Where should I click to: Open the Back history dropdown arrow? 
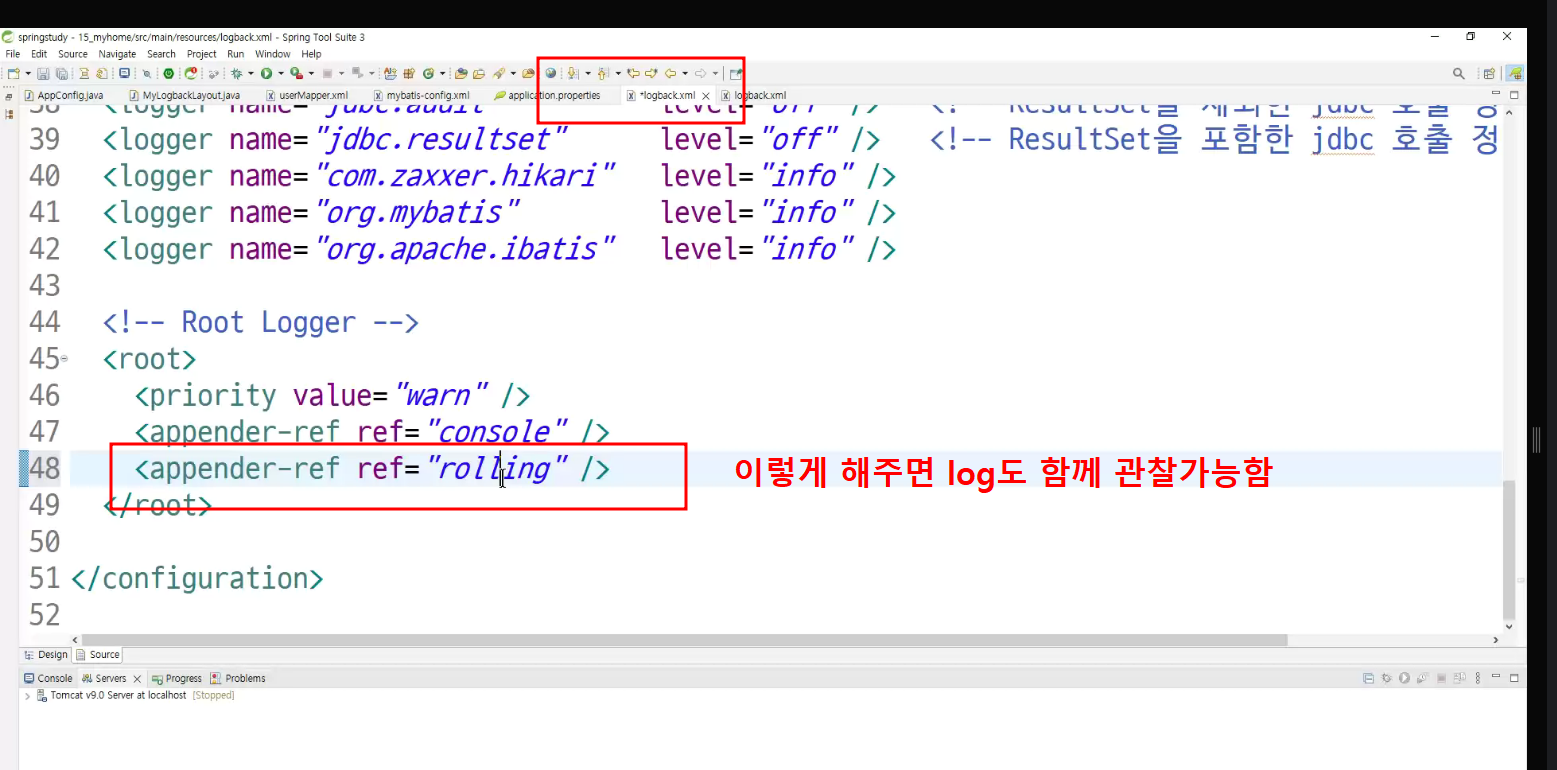pos(685,73)
